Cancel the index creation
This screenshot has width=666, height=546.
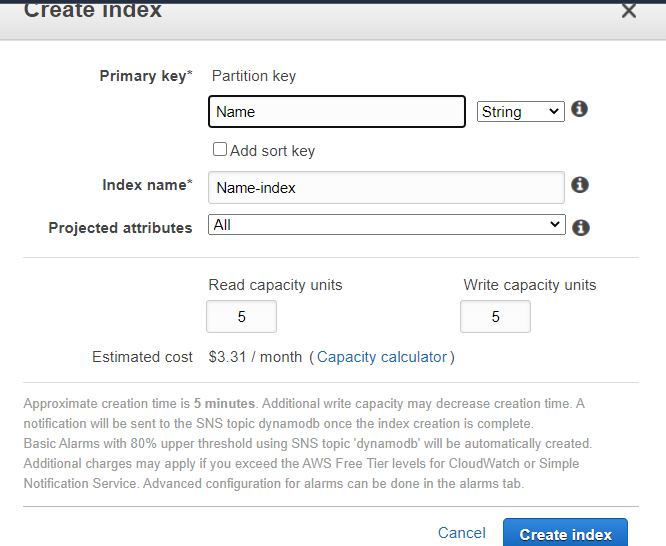[x=462, y=533]
